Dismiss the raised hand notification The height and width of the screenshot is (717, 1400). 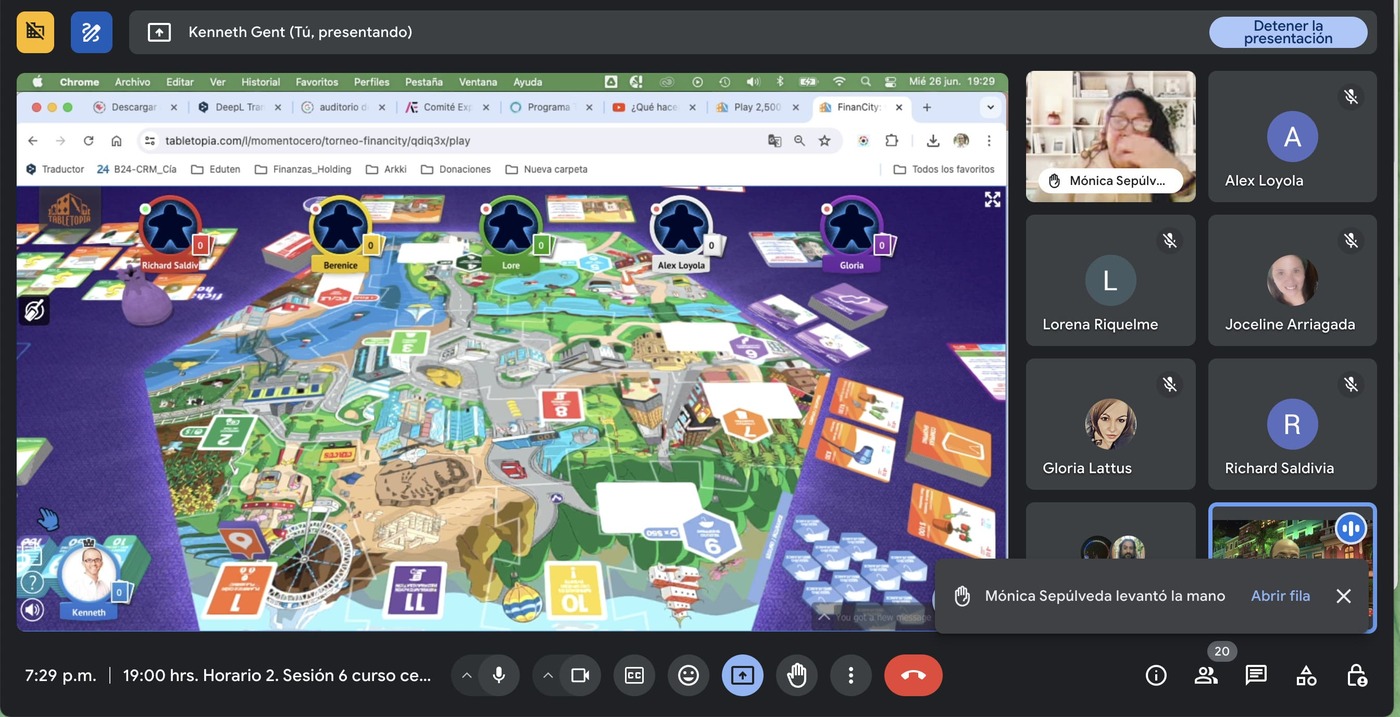point(1343,596)
